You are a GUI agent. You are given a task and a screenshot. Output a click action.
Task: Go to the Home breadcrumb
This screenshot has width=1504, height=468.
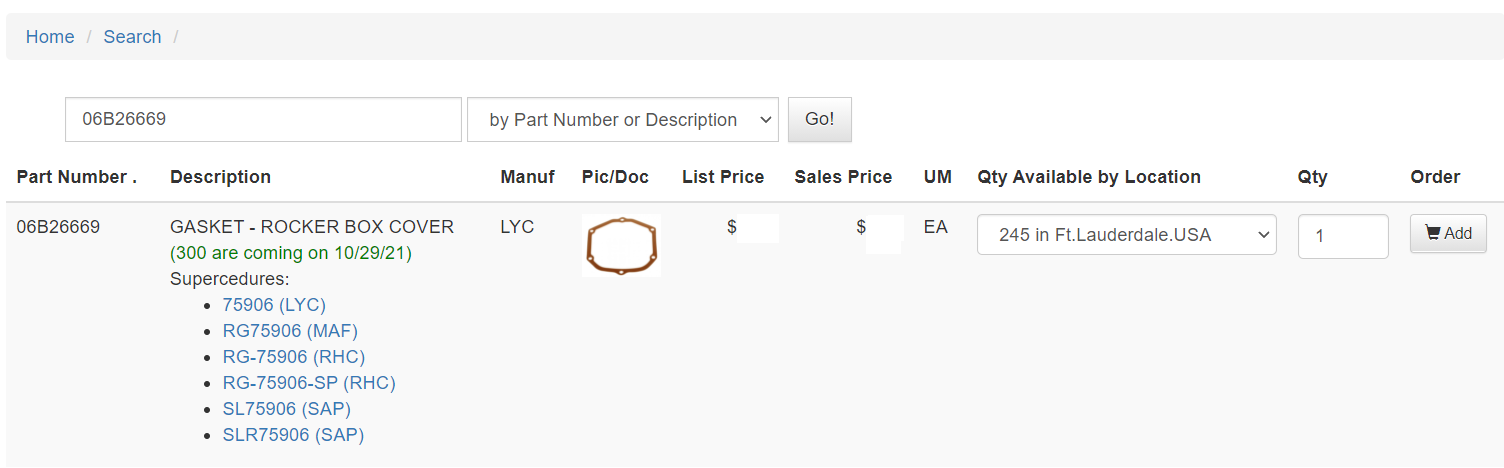click(50, 37)
